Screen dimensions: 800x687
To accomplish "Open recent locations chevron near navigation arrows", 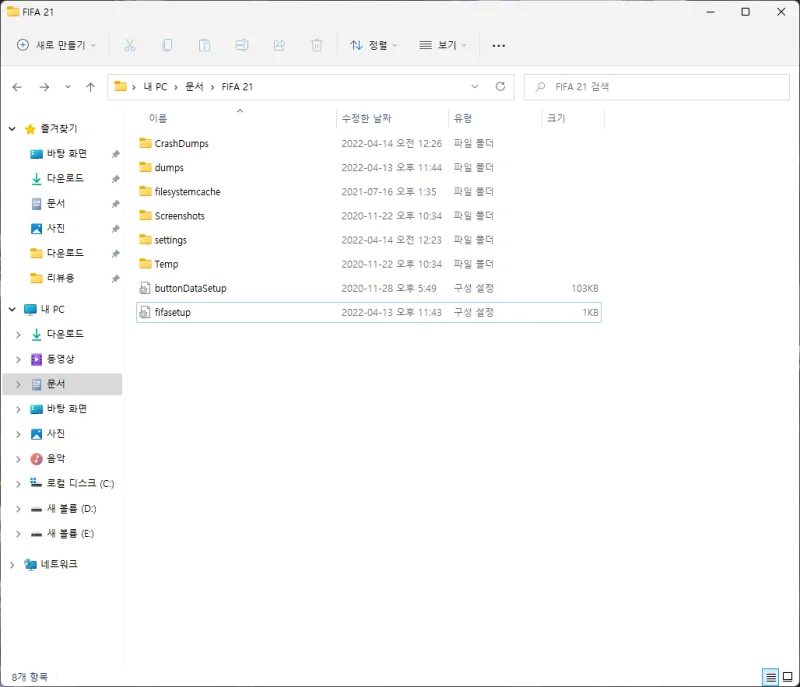I will [68, 87].
